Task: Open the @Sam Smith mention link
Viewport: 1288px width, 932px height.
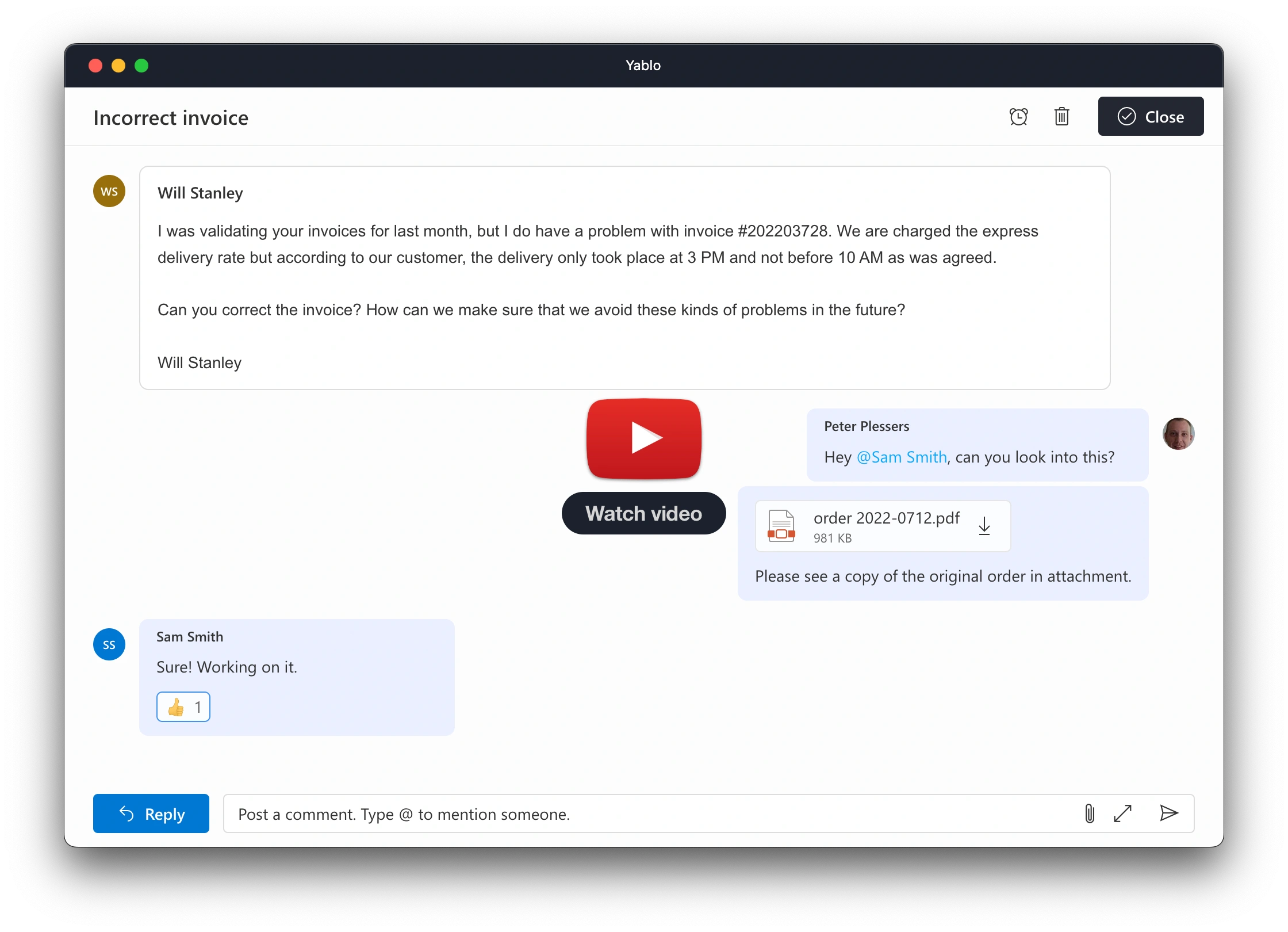Action: pos(902,457)
